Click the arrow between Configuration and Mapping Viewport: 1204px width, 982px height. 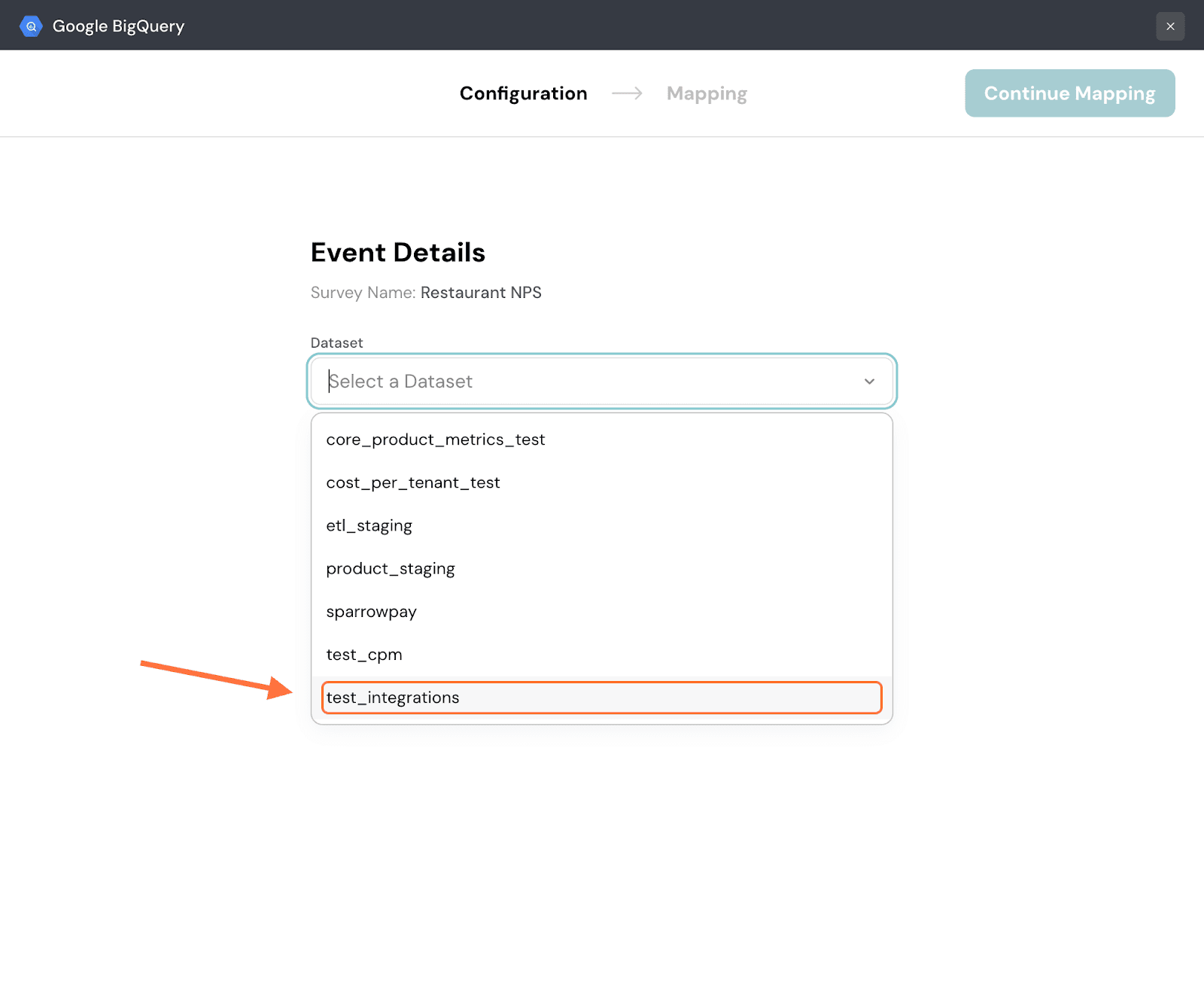pos(627,93)
